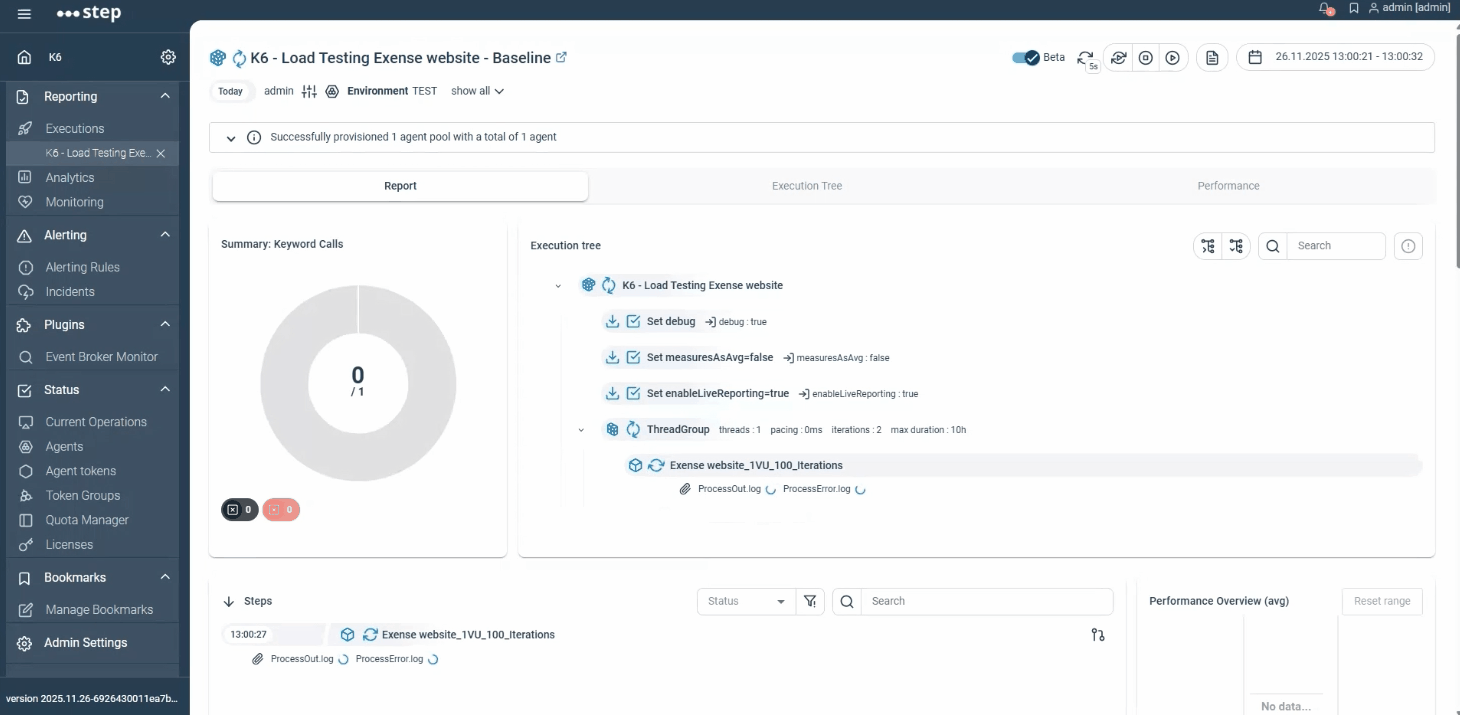Stop the running execution
This screenshot has height=715, width=1460.
[1146, 58]
